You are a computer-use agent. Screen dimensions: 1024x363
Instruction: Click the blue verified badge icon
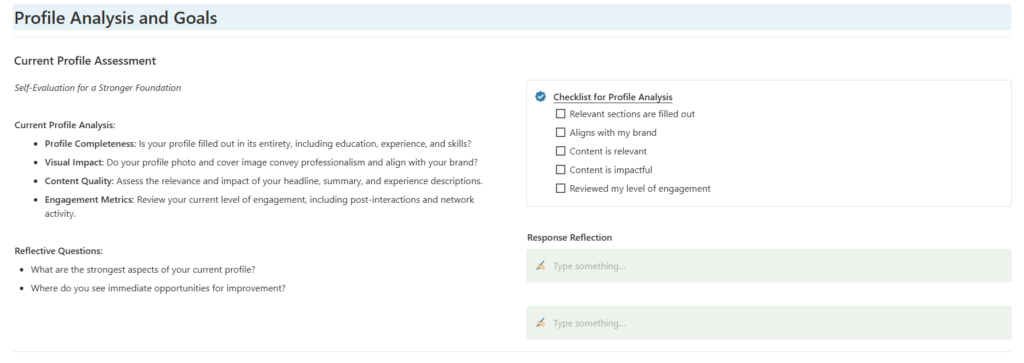pos(540,97)
